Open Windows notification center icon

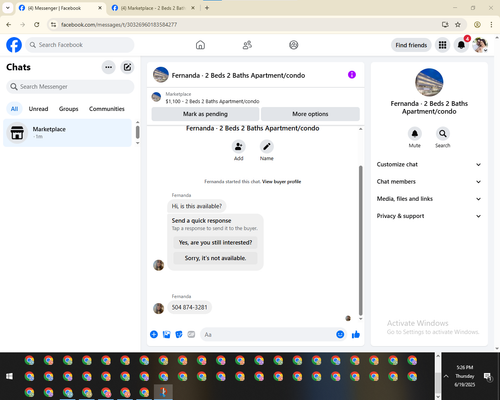[x=488, y=377]
